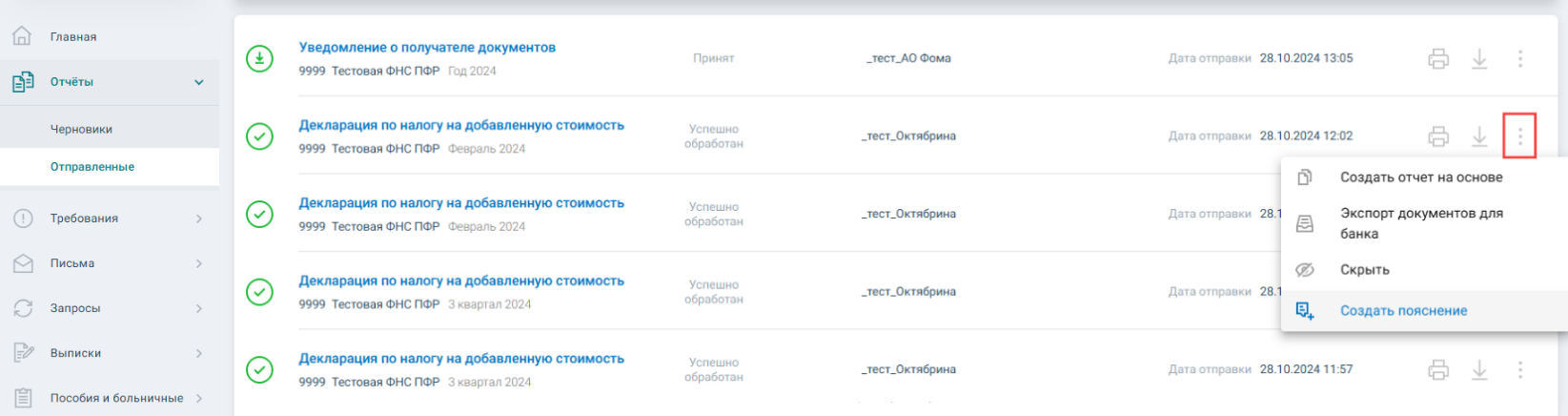Screen dimensions: 1568x416
Task: Open the Главная home icon
Action: (x=23, y=36)
